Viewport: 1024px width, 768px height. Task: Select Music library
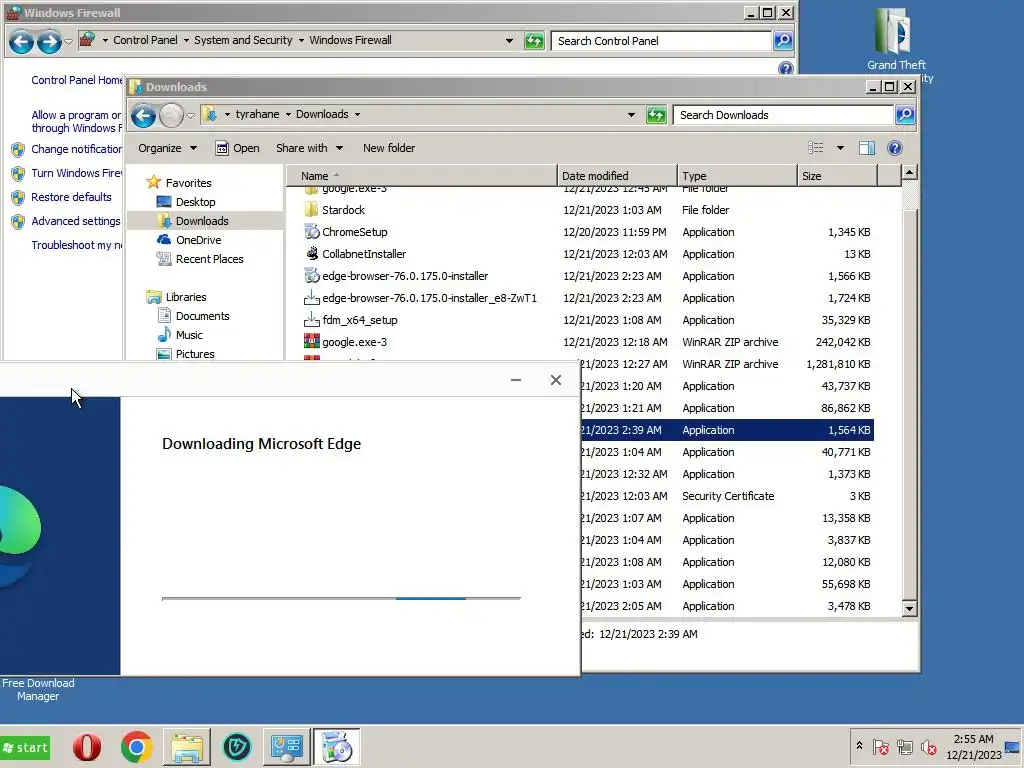(189, 335)
